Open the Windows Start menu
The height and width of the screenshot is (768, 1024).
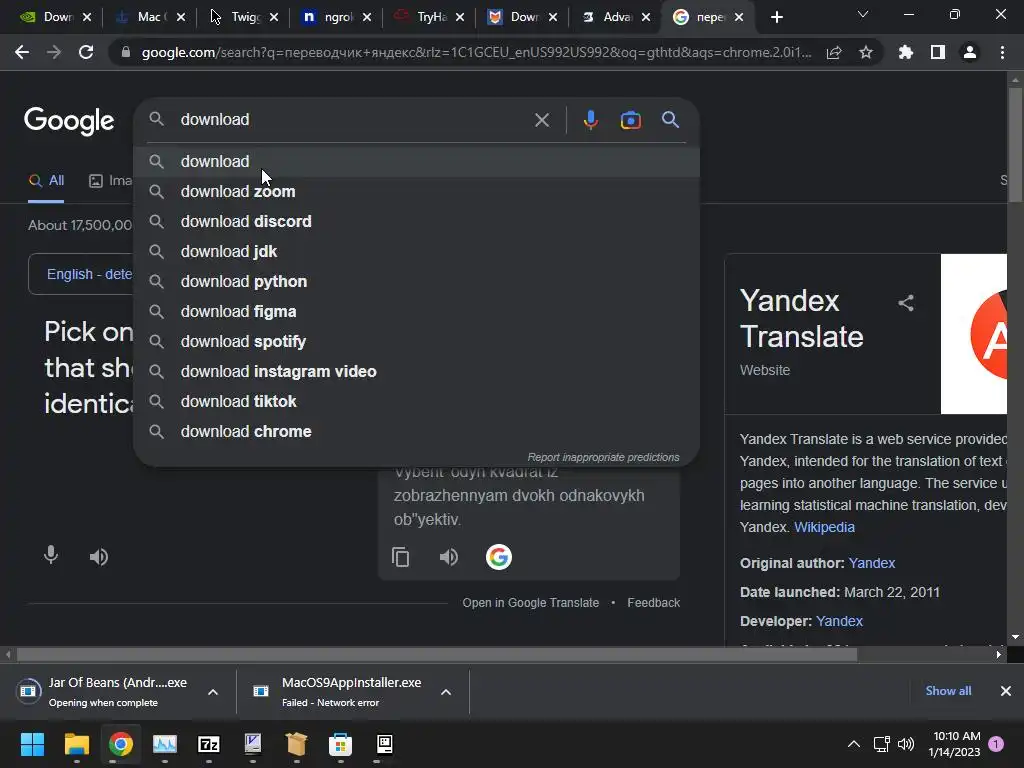tap(32, 744)
